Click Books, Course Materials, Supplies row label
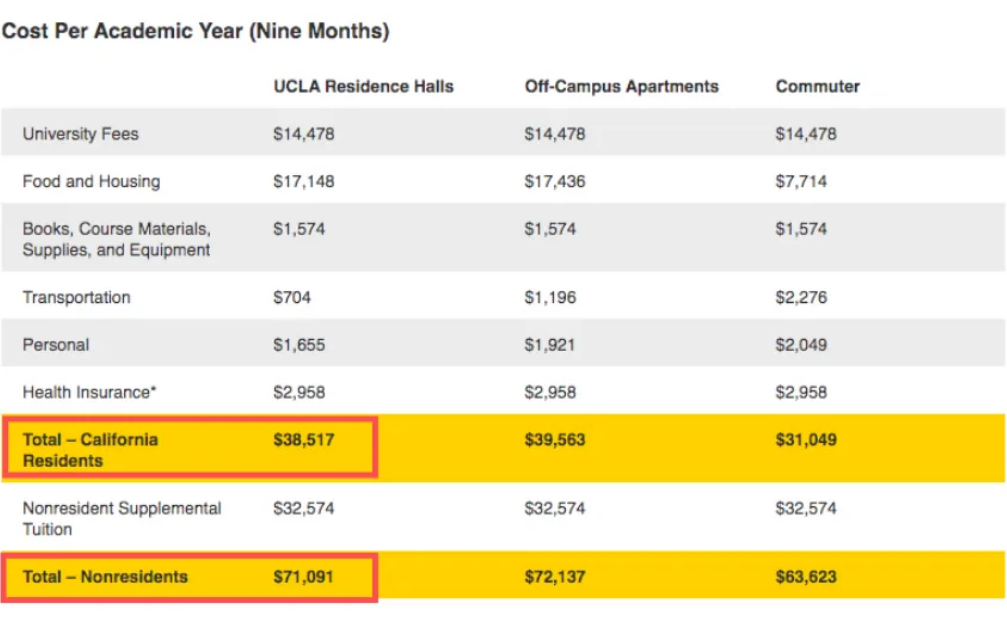The height and width of the screenshot is (619, 1007). point(117,239)
